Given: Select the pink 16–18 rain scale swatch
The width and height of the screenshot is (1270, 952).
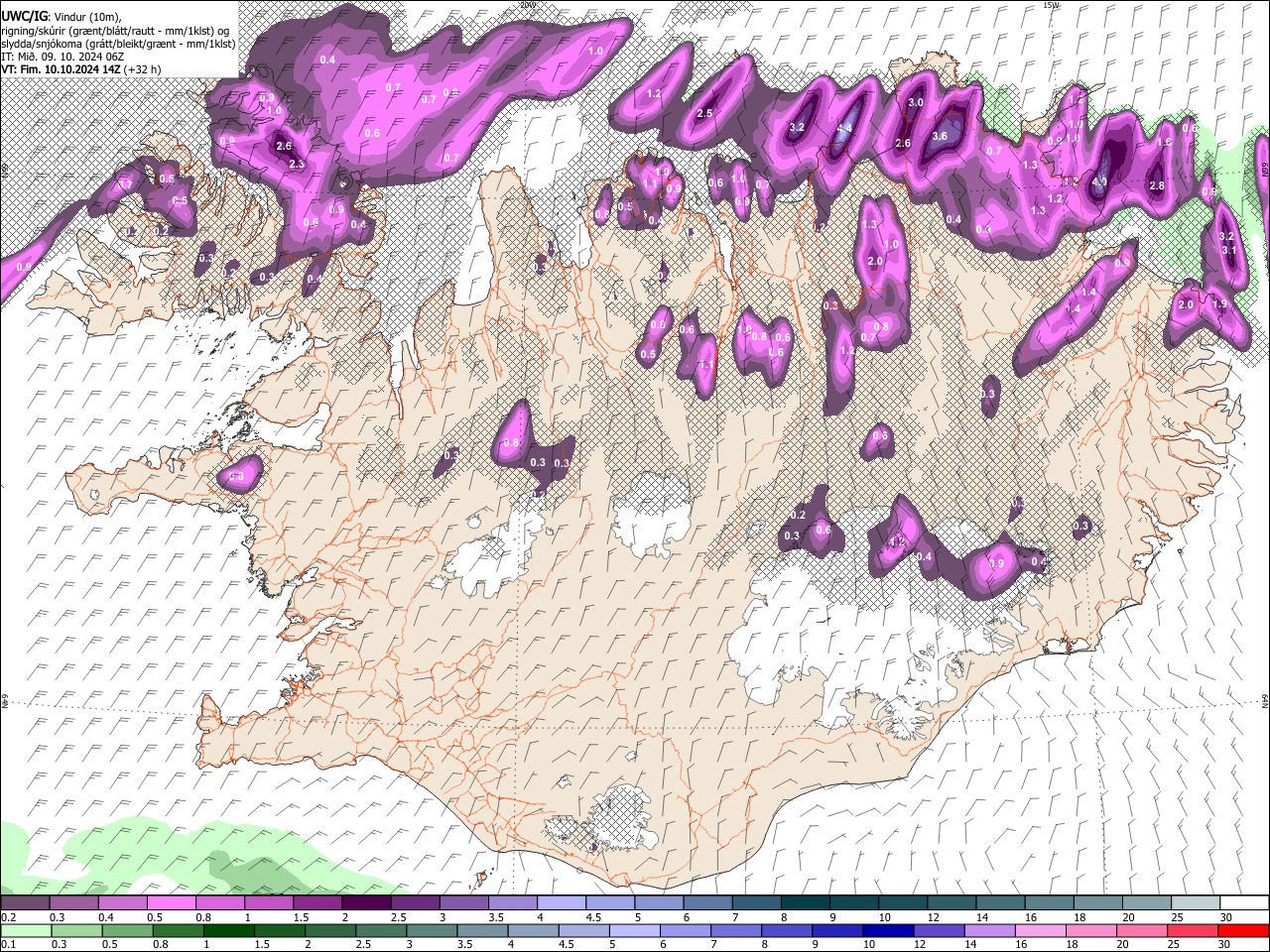Looking at the screenshot, I should pyautogui.click(x=1041, y=930).
